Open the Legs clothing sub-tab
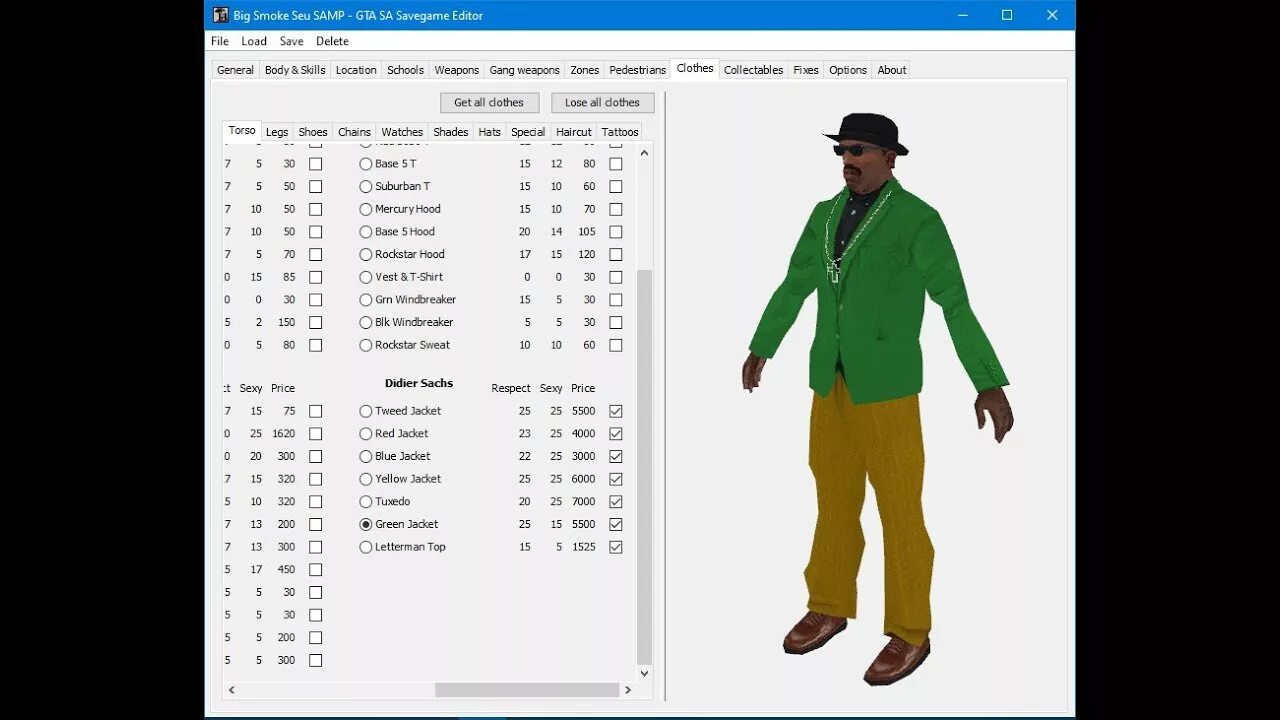Screen dimensions: 1280x720 [x=277, y=132]
